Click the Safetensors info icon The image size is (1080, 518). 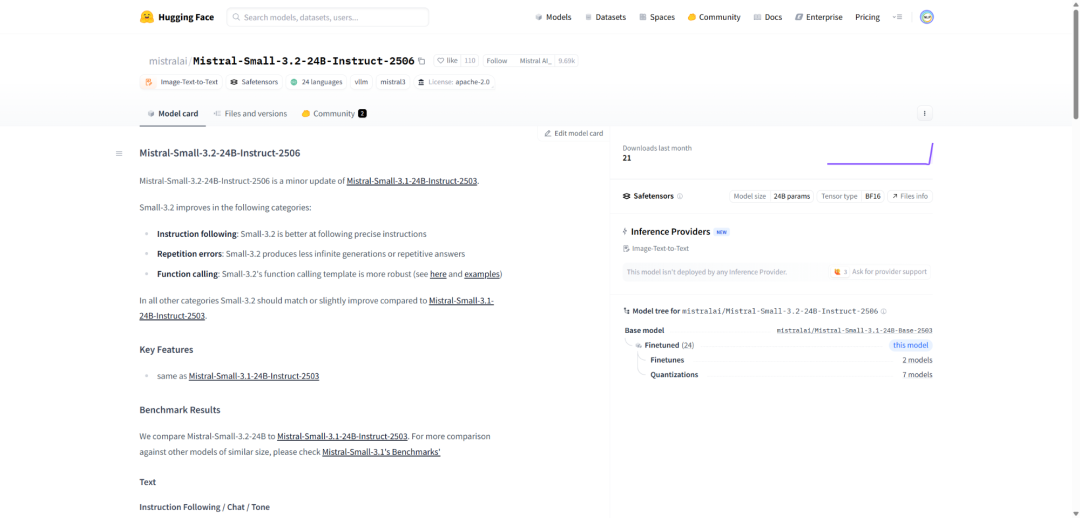tap(680, 196)
